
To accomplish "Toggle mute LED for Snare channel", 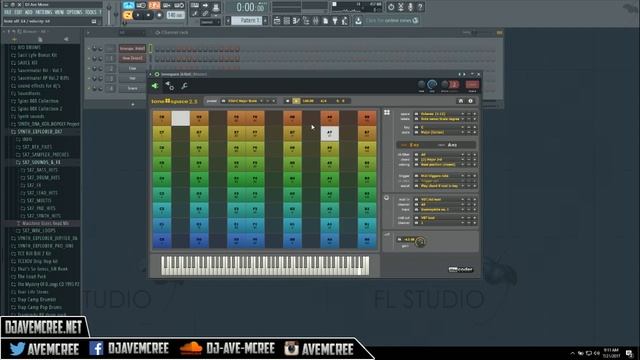I will [x=89, y=88].
